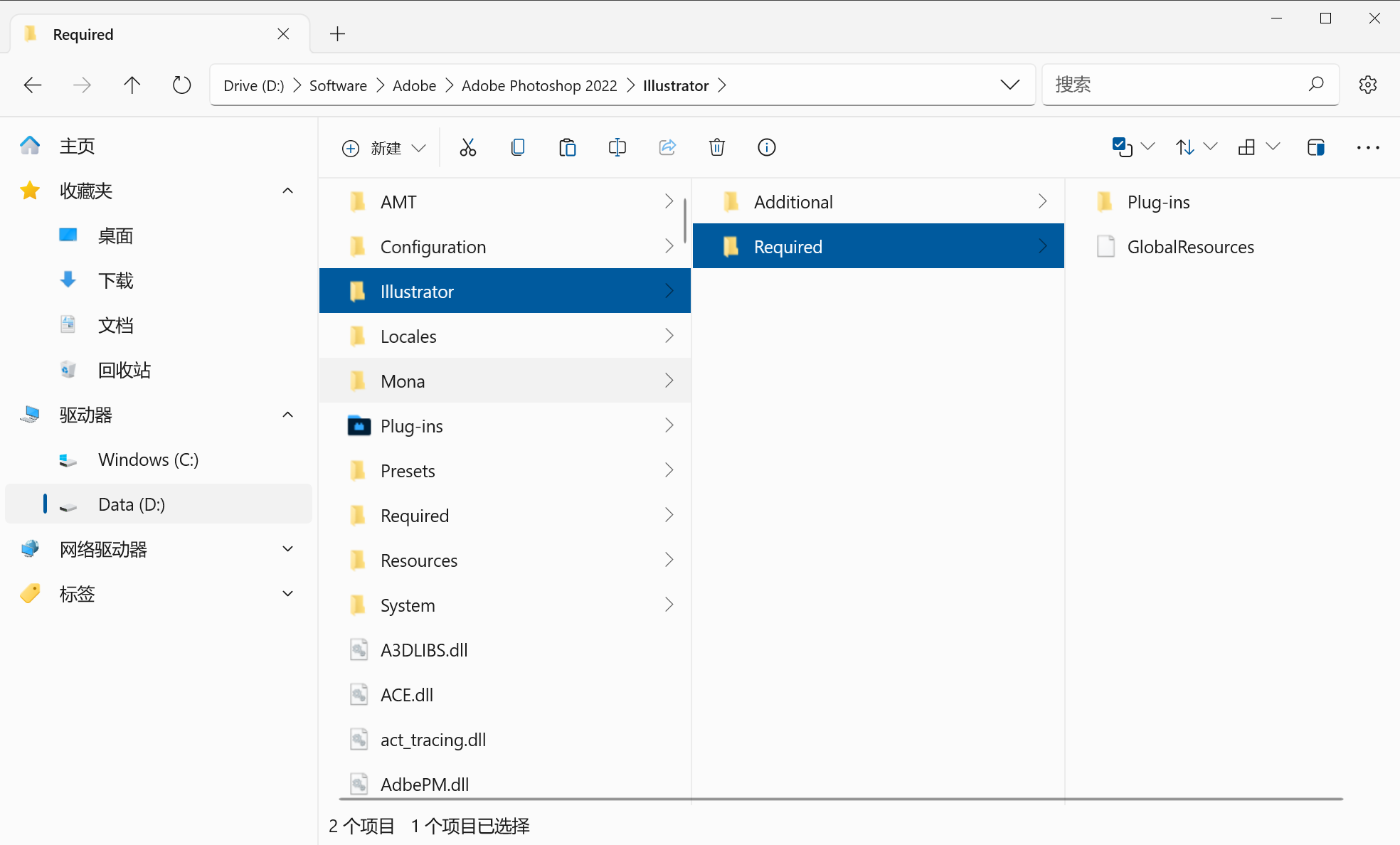Click the Paste clipboard icon
The image size is (1400, 845).
point(567,147)
